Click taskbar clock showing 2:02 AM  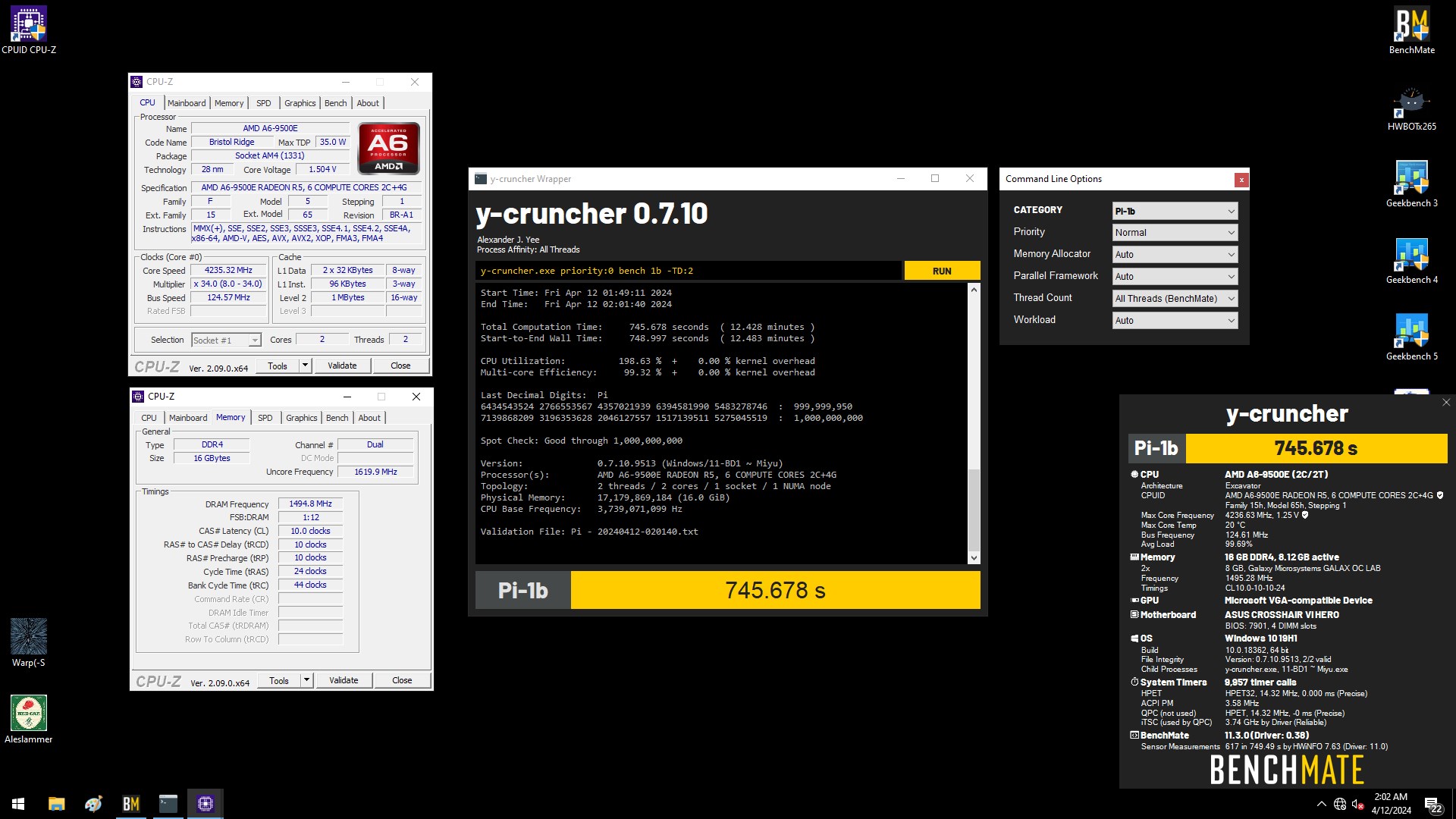1391,804
